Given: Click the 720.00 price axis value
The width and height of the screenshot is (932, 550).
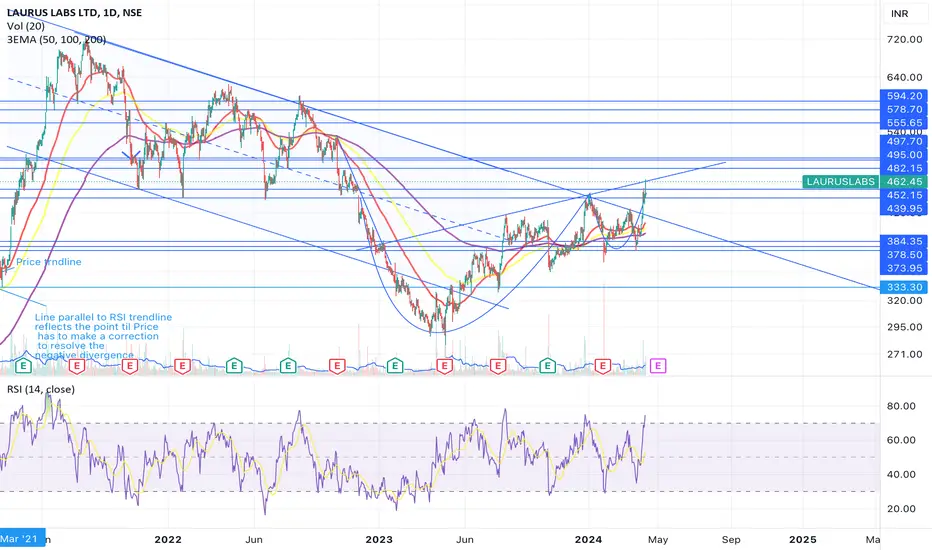Looking at the screenshot, I should tap(904, 39).
